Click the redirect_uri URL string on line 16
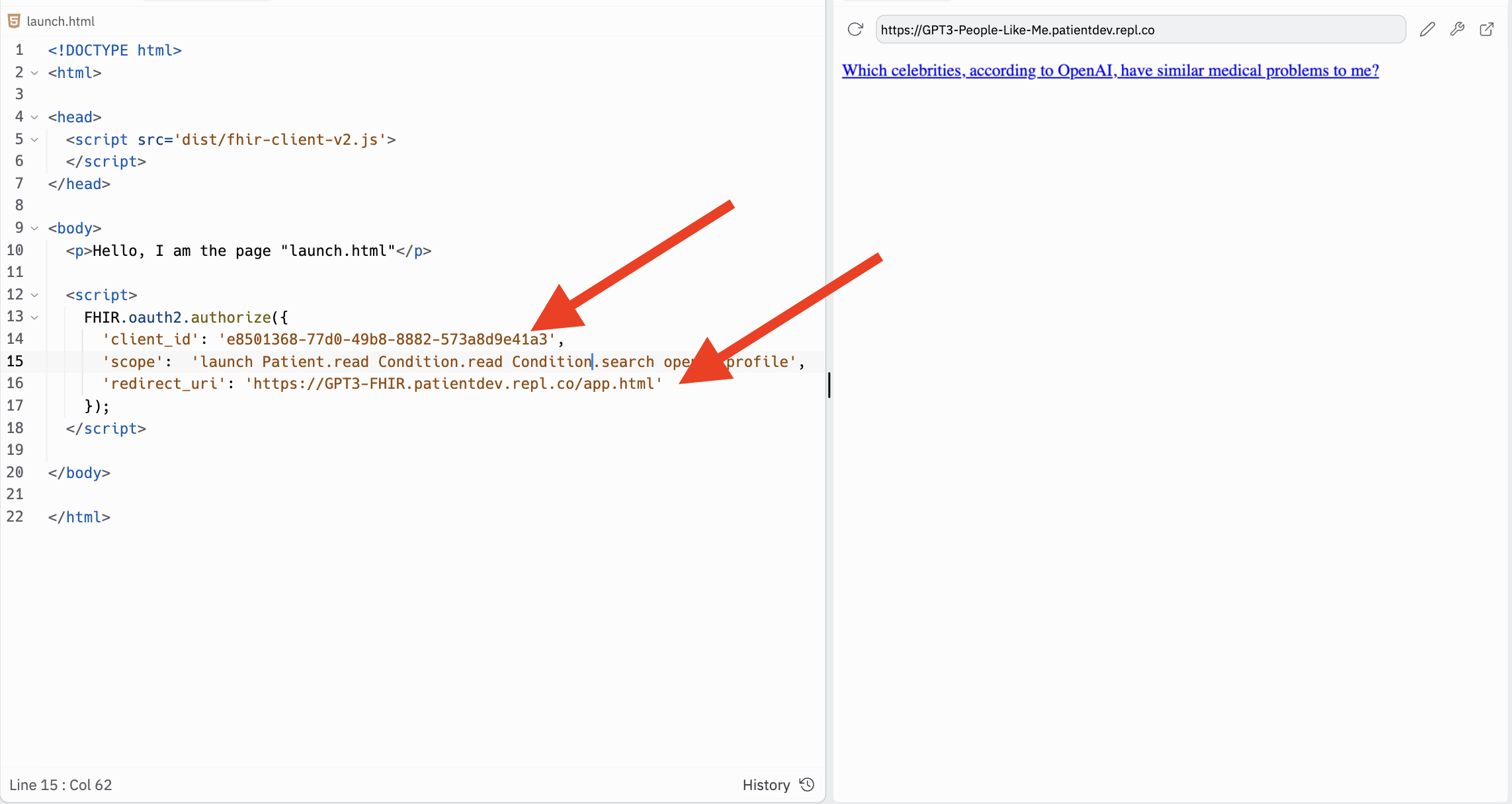Viewport: 1512px width, 804px height. (x=454, y=383)
